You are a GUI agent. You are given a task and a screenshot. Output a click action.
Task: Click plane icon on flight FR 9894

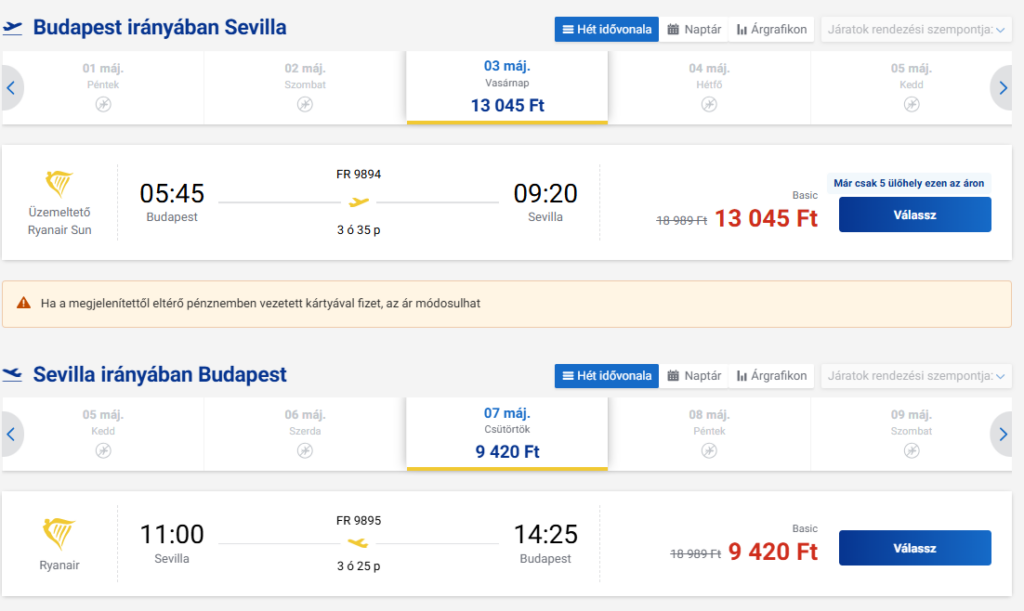pyautogui.click(x=358, y=202)
